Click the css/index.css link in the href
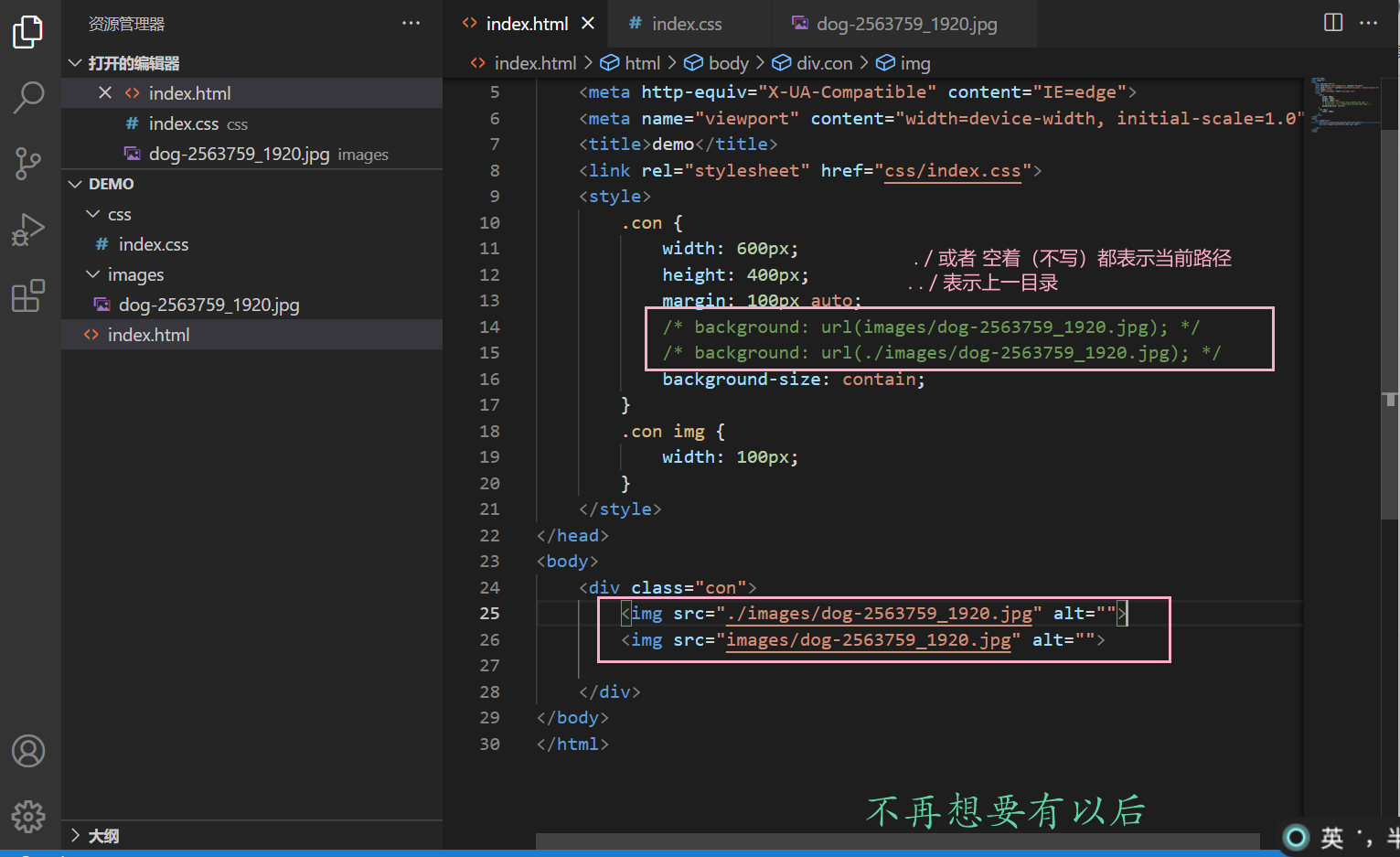The height and width of the screenshot is (857, 1400). [x=951, y=170]
